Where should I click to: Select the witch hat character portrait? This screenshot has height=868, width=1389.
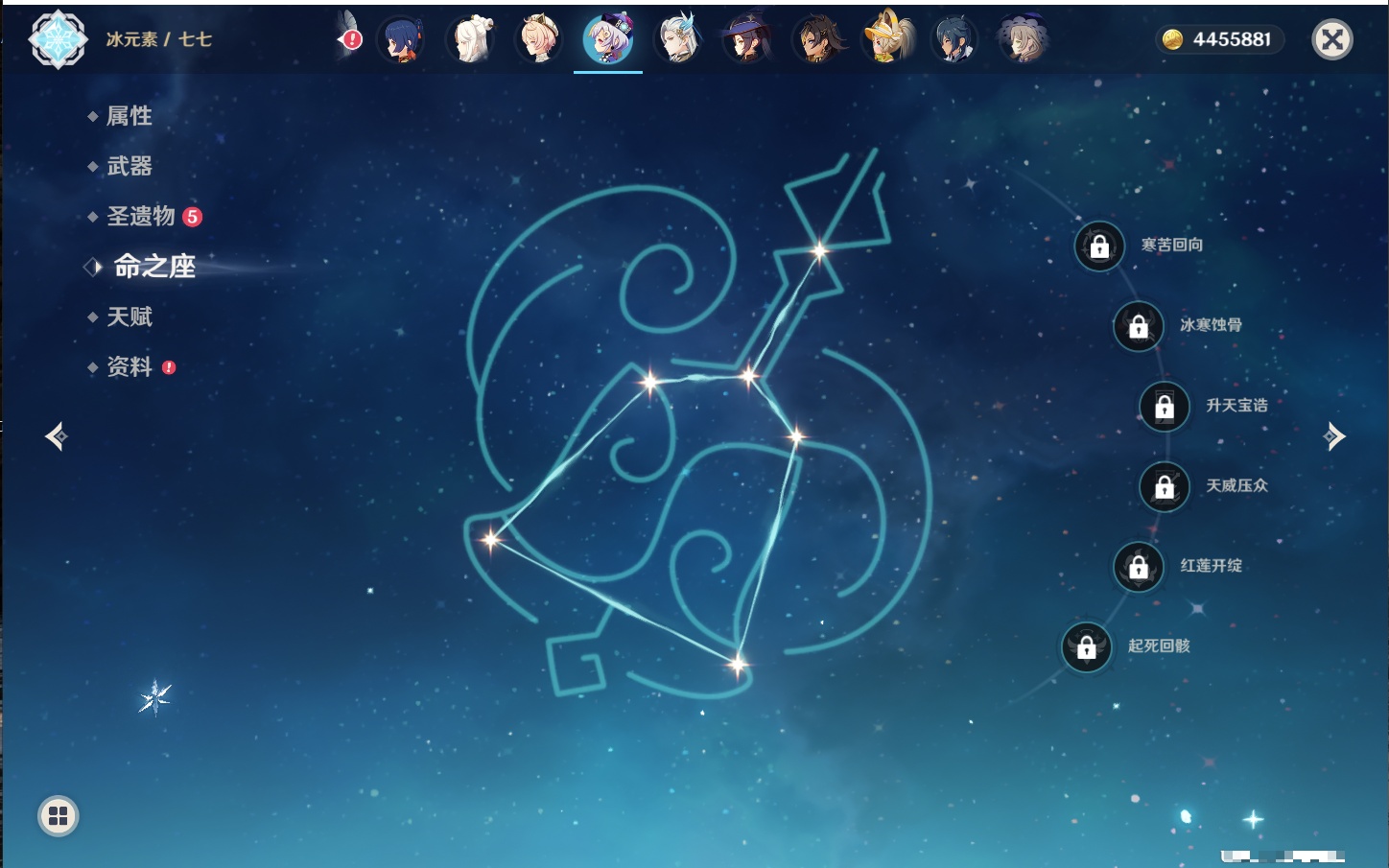(x=746, y=40)
